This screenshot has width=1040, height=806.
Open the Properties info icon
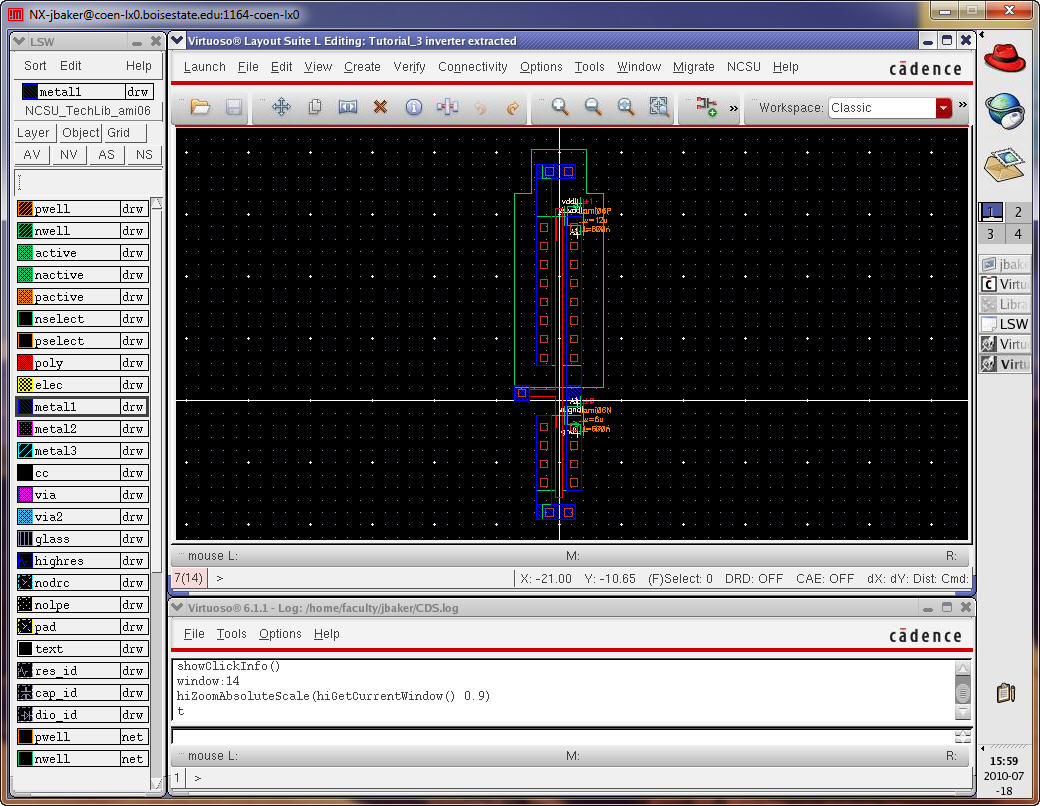[413, 107]
